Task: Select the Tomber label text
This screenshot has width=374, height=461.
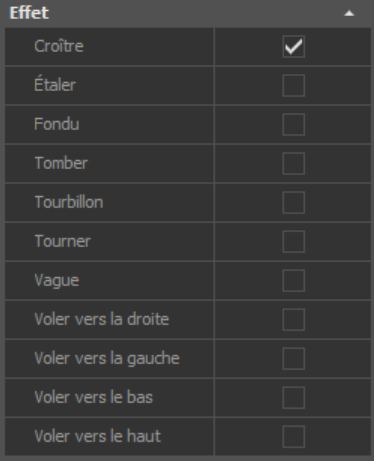Action: pos(61,163)
